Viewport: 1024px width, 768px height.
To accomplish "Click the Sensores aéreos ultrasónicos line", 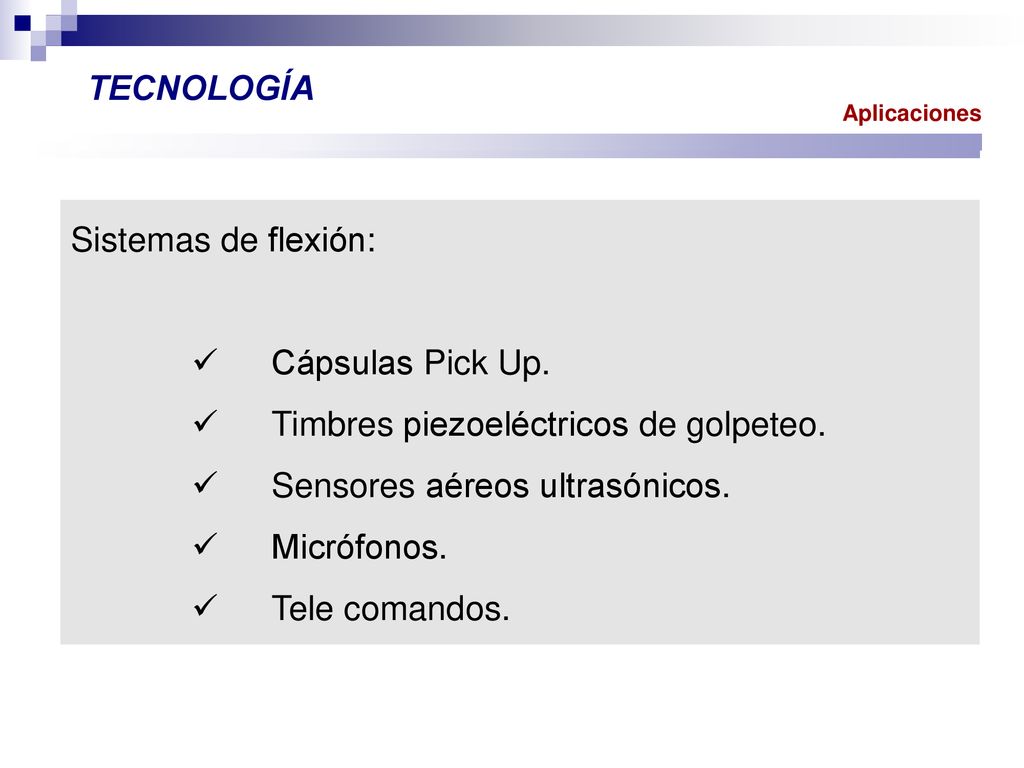I will pyautogui.click(x=500, y=486).
